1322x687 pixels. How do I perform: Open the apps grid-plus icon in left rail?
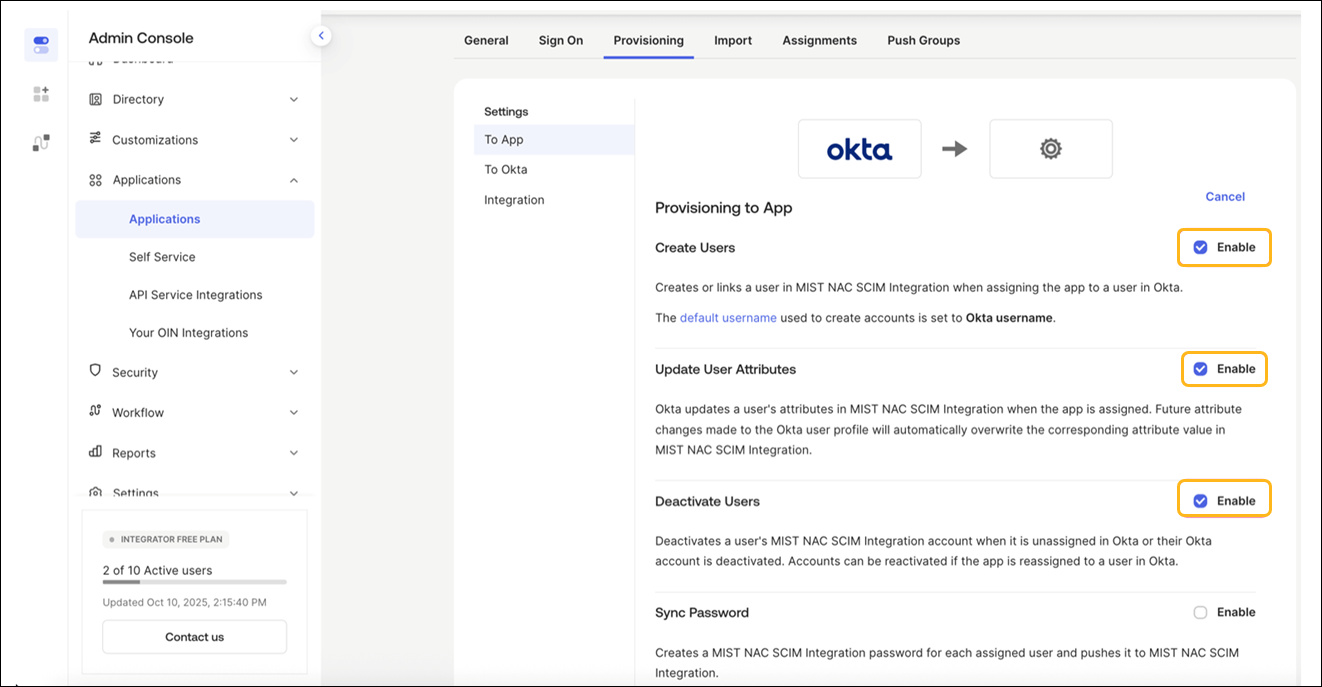41,94
